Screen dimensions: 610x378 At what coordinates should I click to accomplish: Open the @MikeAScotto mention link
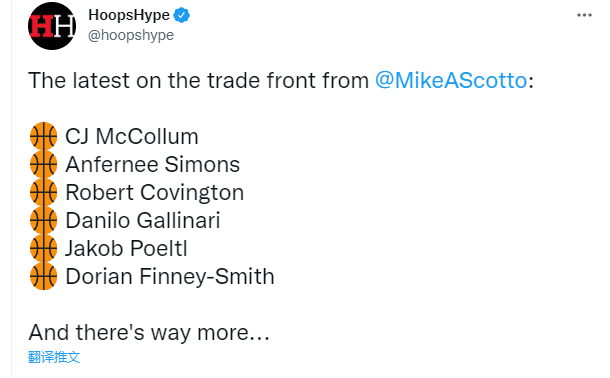coord(451,80)
